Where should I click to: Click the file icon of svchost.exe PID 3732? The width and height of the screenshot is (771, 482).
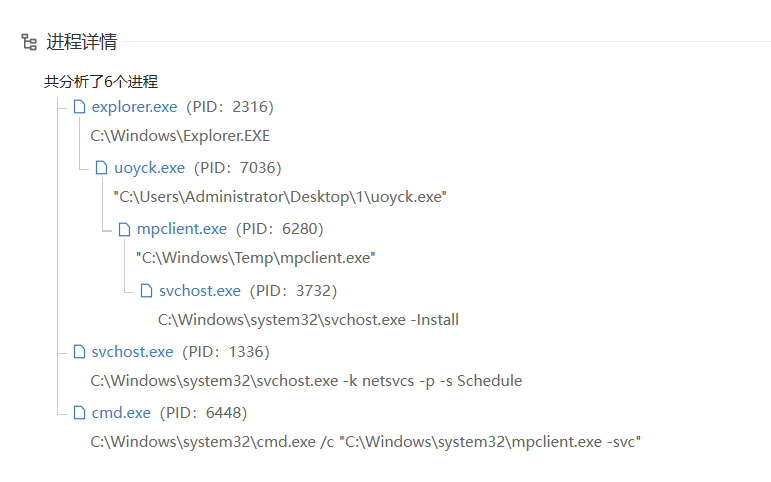tap(146, 291)
